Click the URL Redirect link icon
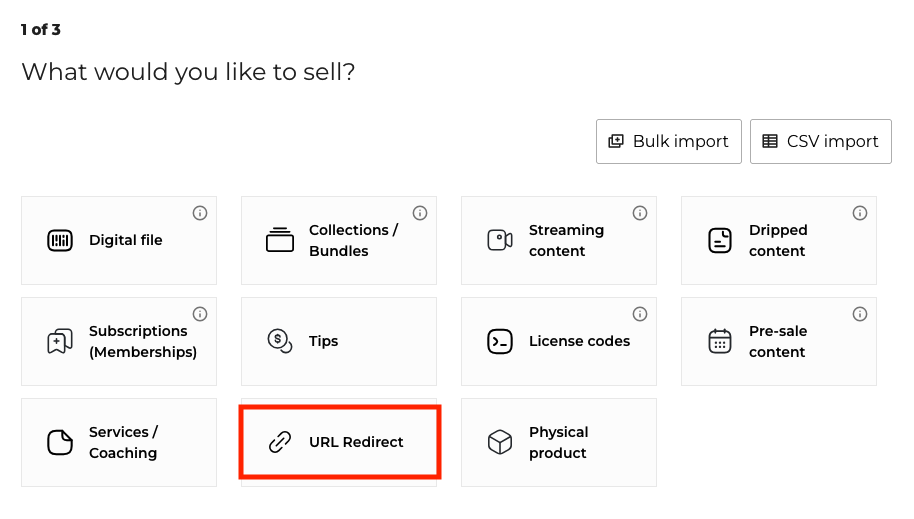 pyautogui.click(x=280, y=442)
